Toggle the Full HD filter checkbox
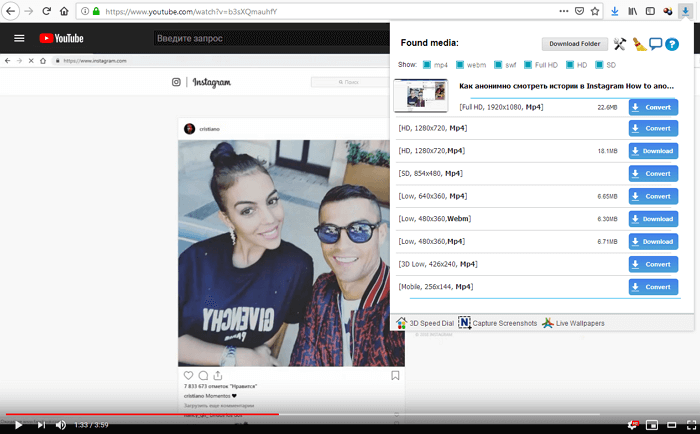700x434 pixels. [x=527, y=65]
